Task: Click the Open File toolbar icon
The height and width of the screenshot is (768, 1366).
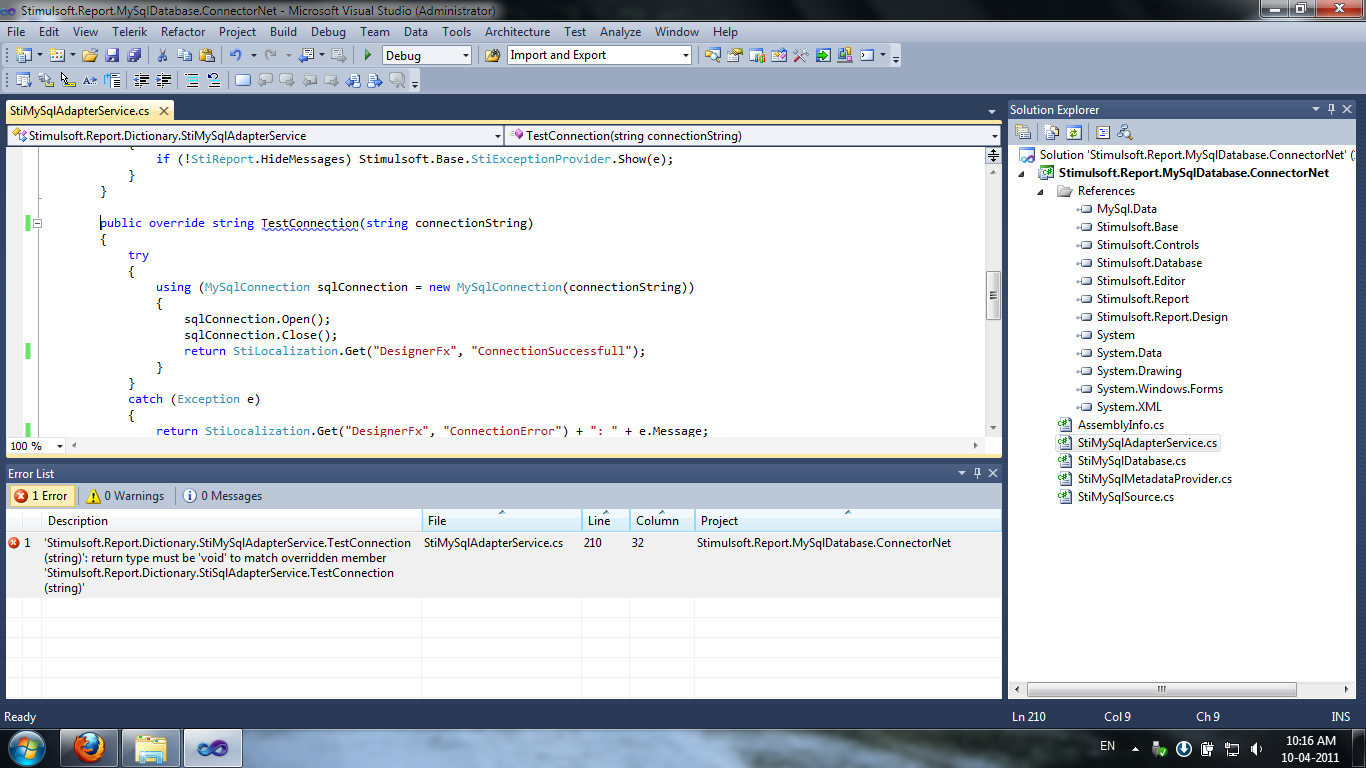Action: click(x=90, y=56)
